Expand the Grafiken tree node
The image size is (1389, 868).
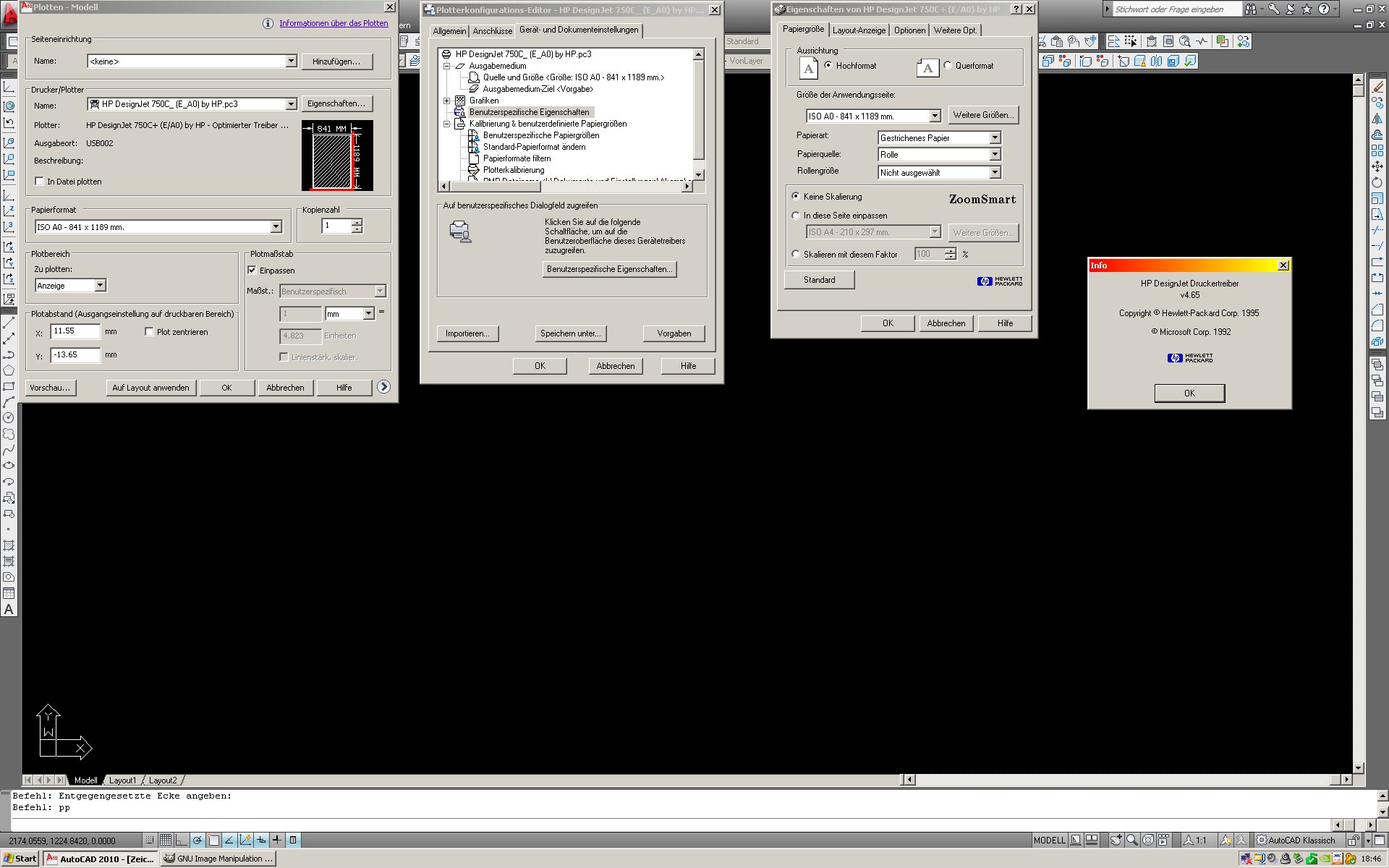(x=446, y=101)
